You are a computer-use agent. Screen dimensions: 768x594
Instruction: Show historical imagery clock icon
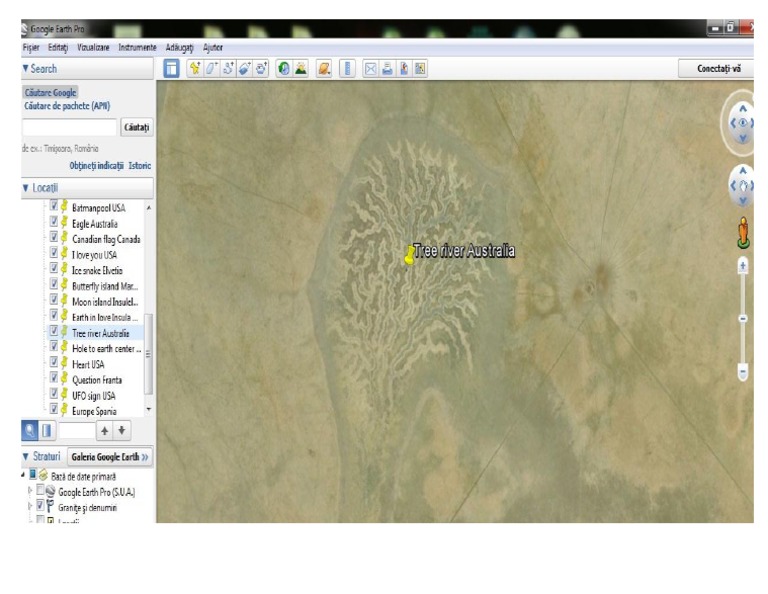click(284, 69)
